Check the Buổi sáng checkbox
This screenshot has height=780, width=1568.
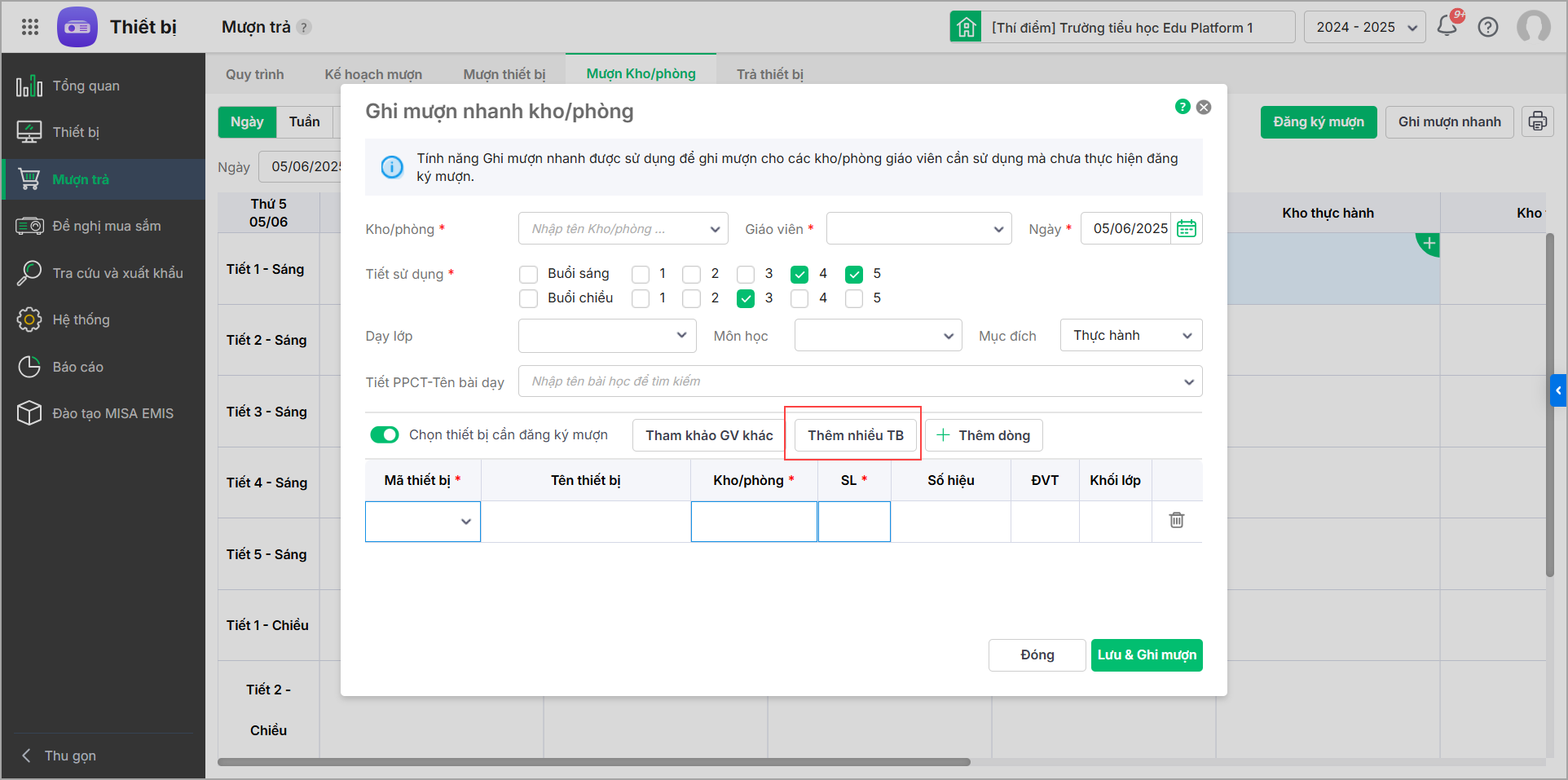coord(528,274)
